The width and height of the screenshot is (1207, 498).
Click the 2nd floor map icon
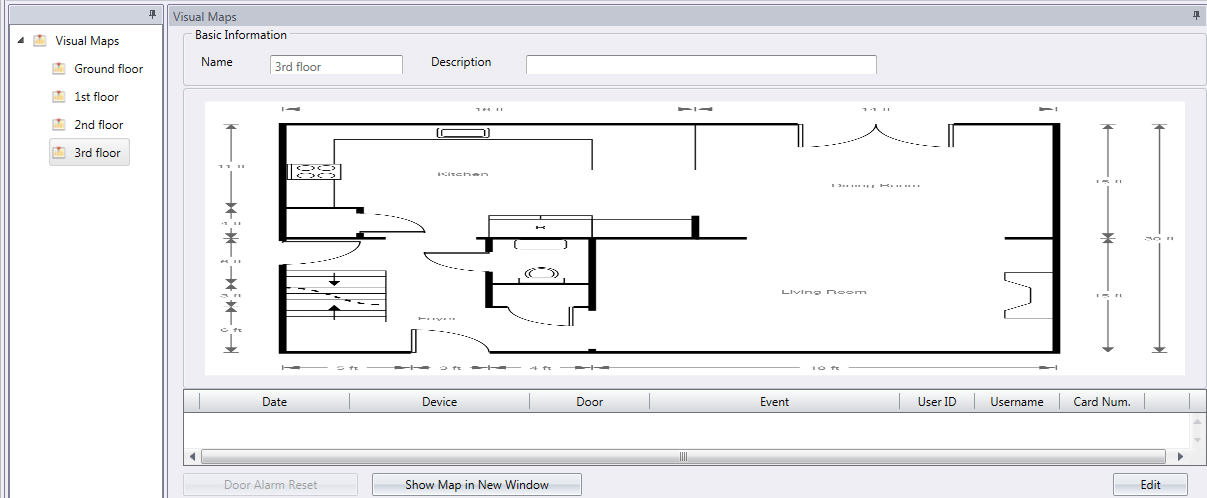click(59, 125)
